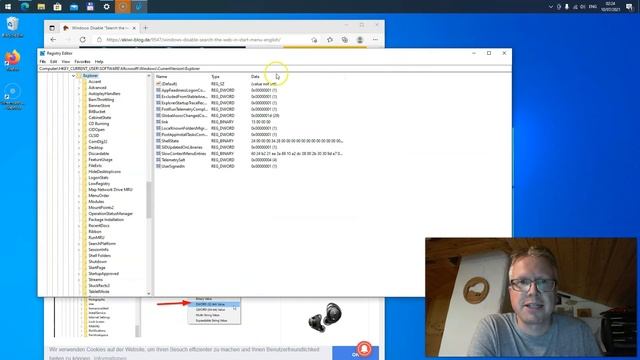The width and height of the screenshot is (640, 360).
Task: Launch Microsoft Edge from the taskbar
Action: click(24, 7)
